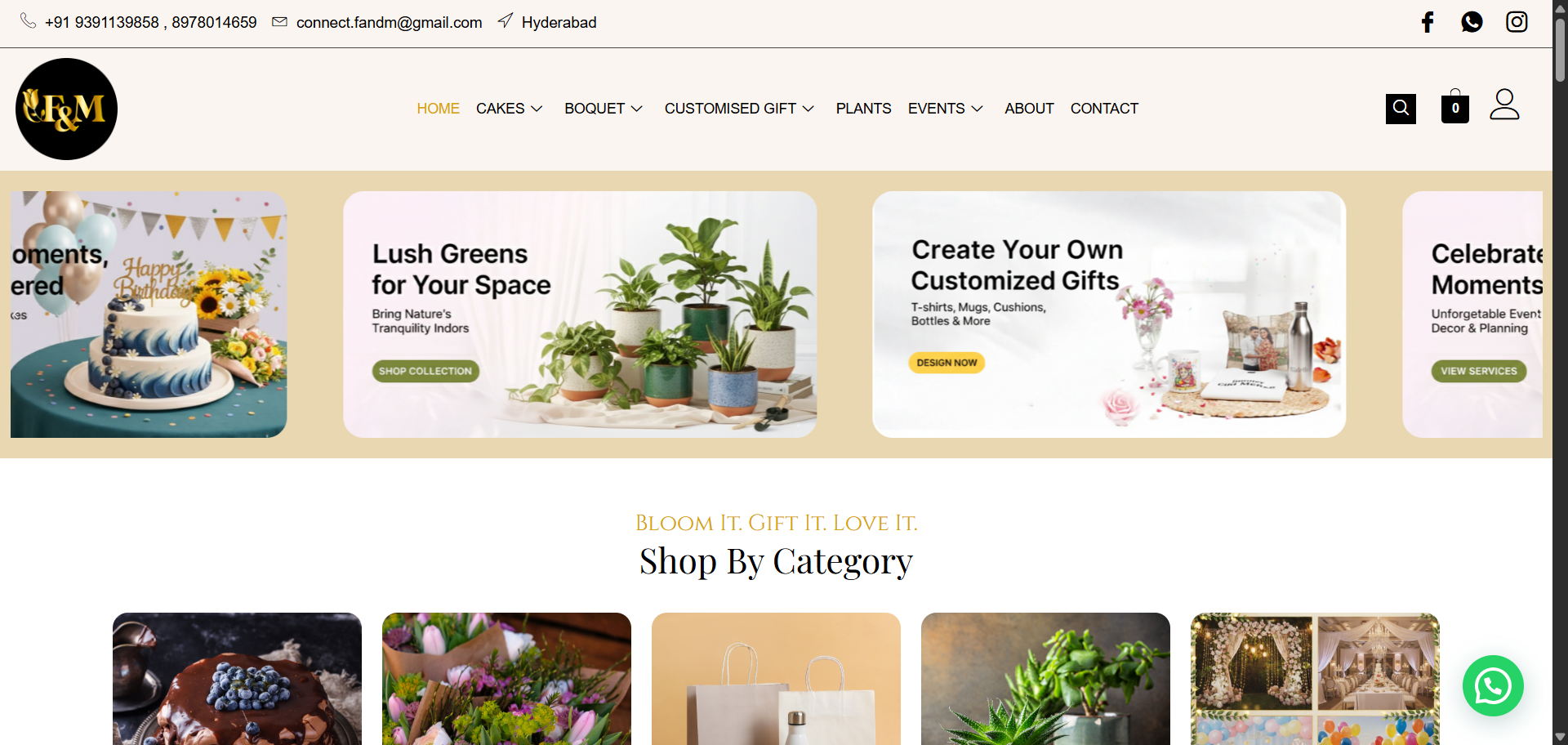Open the WhatsApp icon in the top bar
1568x745 pixels.
coord(1472,22)
